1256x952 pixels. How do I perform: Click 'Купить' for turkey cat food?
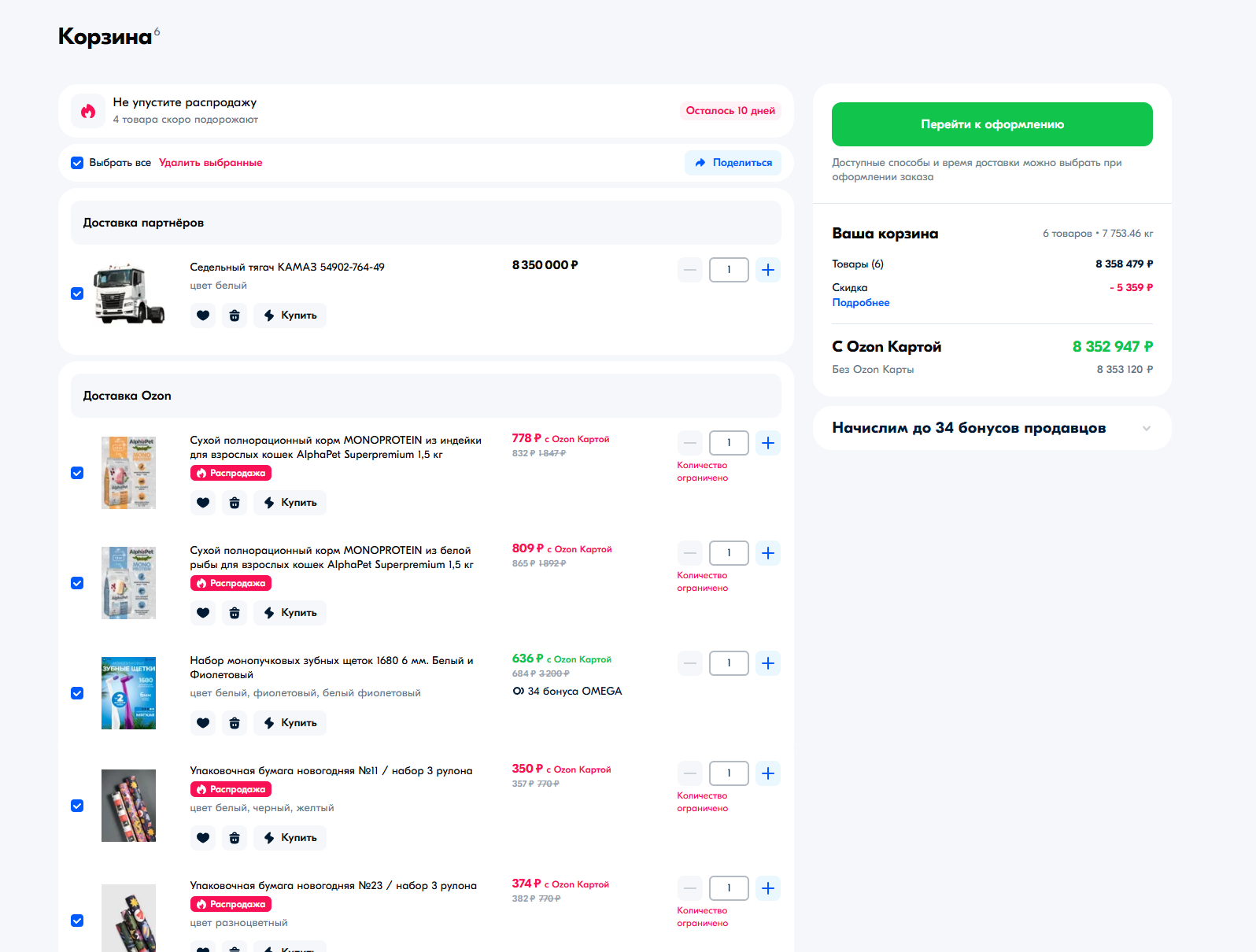click(290, 503)
